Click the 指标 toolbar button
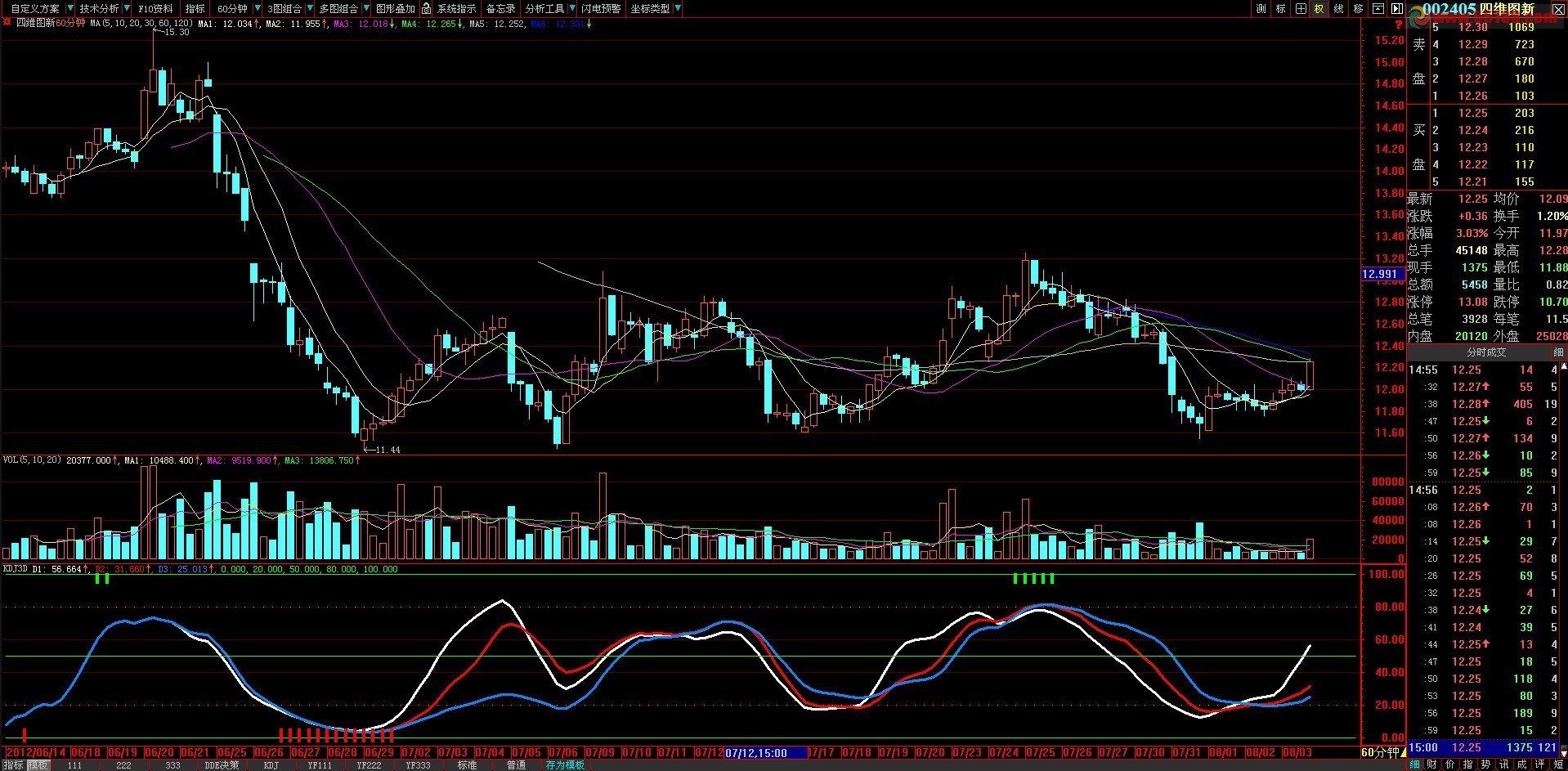 (x=195, y=8)
